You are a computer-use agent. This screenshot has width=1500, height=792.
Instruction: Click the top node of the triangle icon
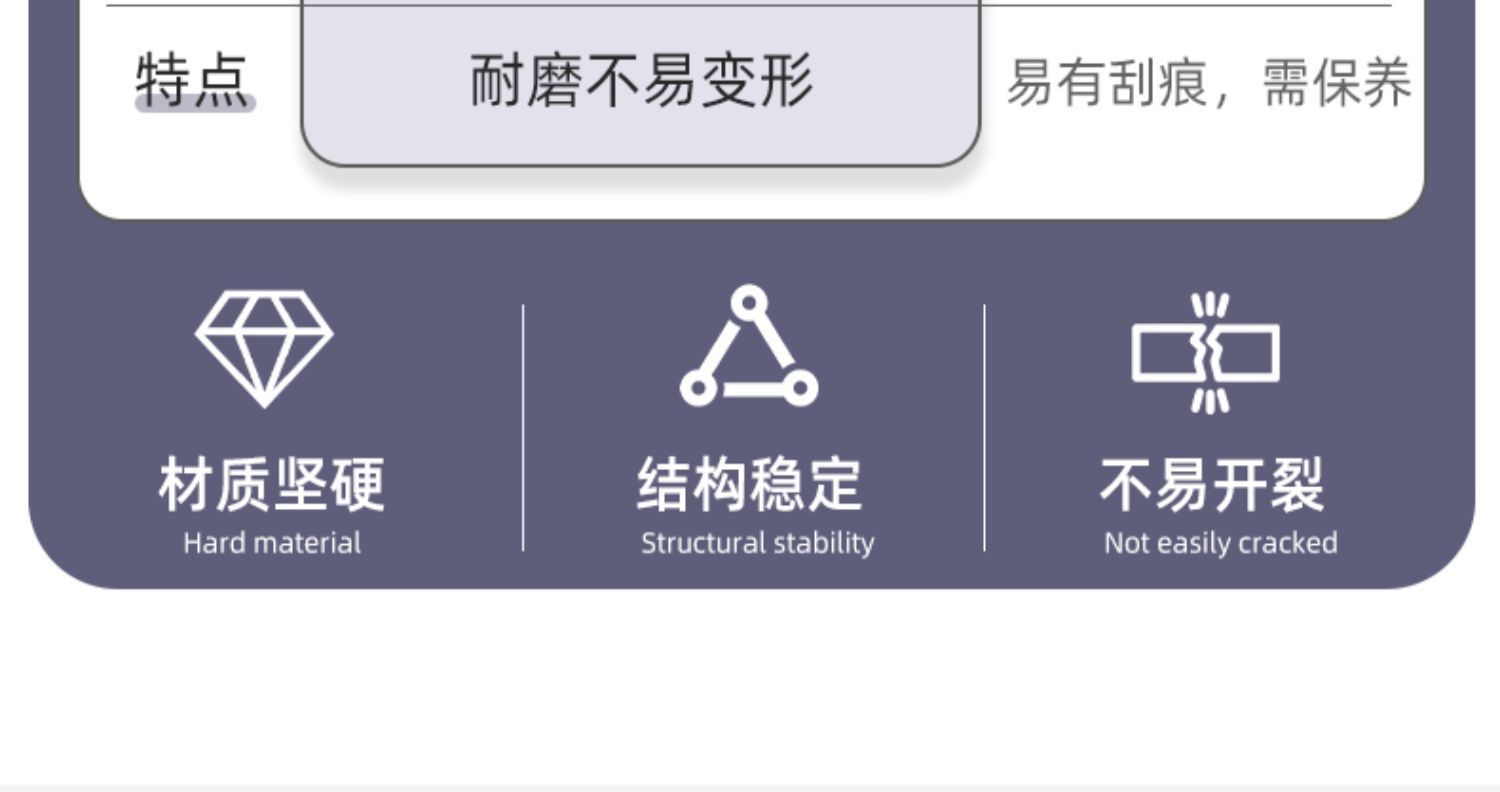pos(748,302)
